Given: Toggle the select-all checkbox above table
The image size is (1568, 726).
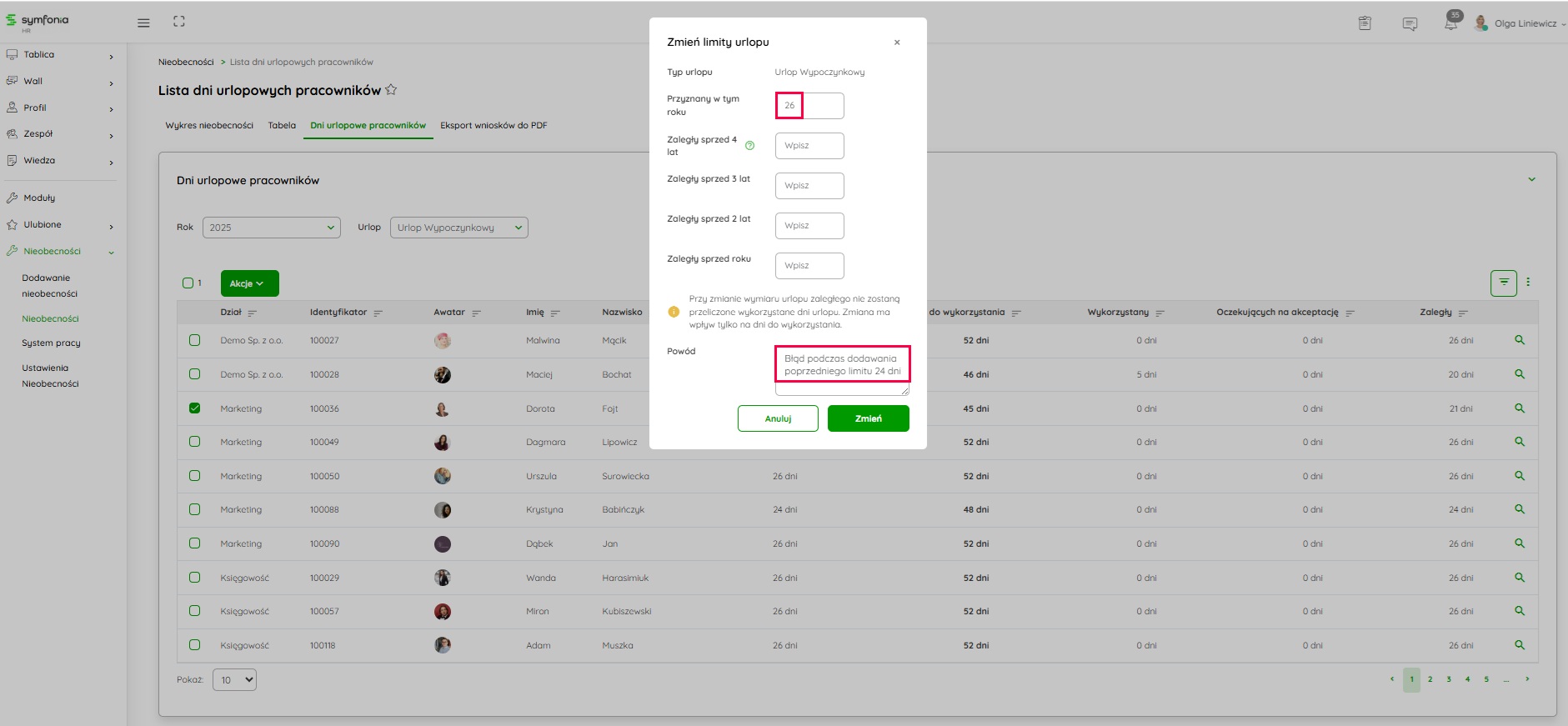Looking at the screenshot, I should point(188,283).
